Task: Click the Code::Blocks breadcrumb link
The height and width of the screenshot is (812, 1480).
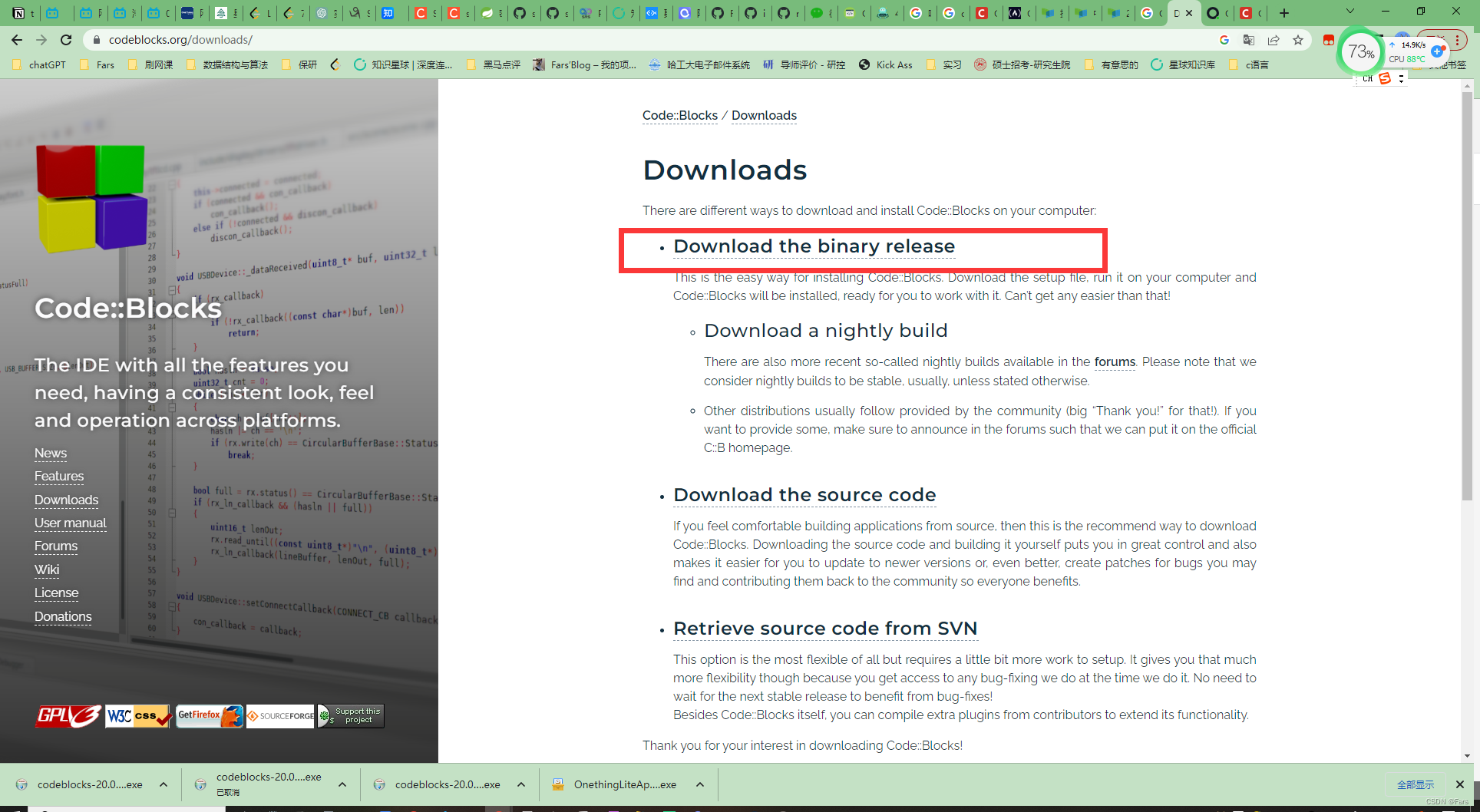Action: (680, 115)
